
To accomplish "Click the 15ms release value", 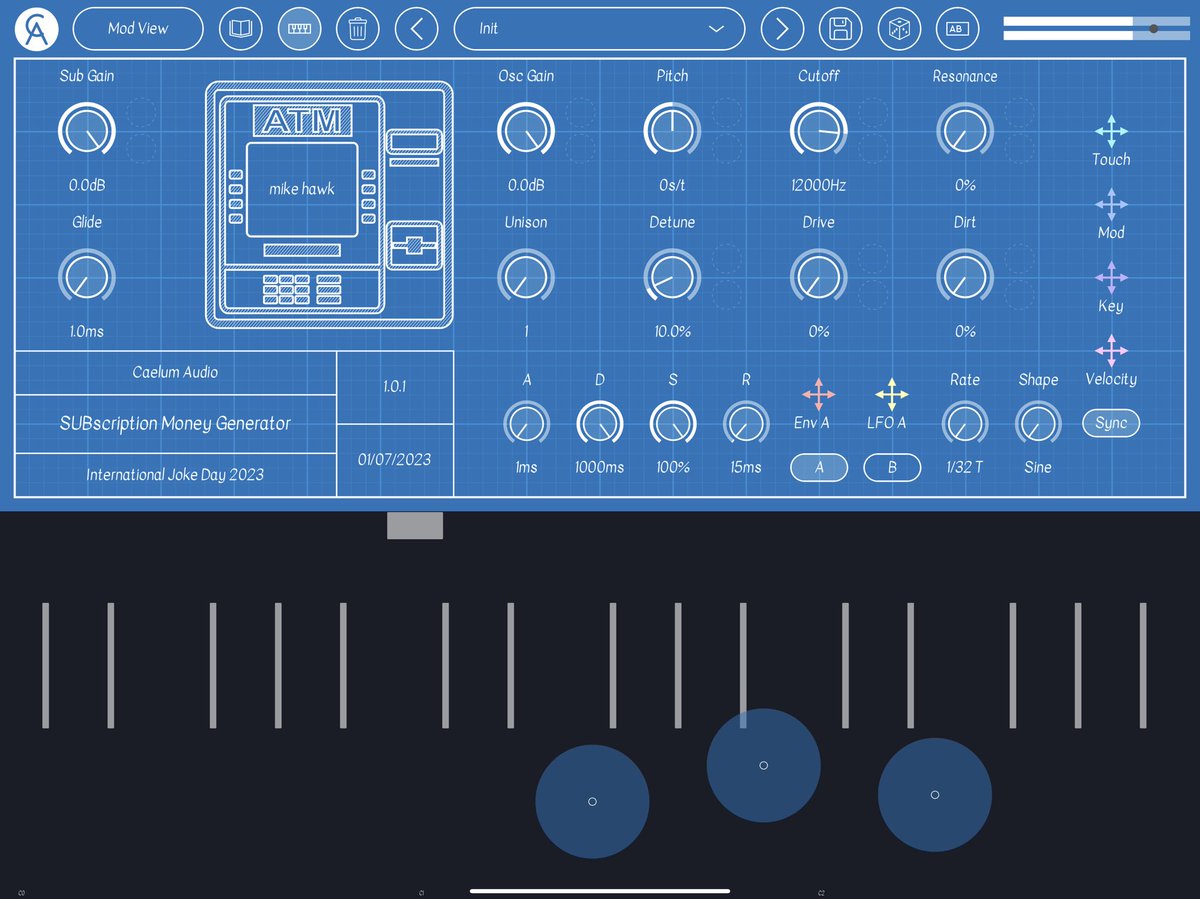I will tap(746, 467).
